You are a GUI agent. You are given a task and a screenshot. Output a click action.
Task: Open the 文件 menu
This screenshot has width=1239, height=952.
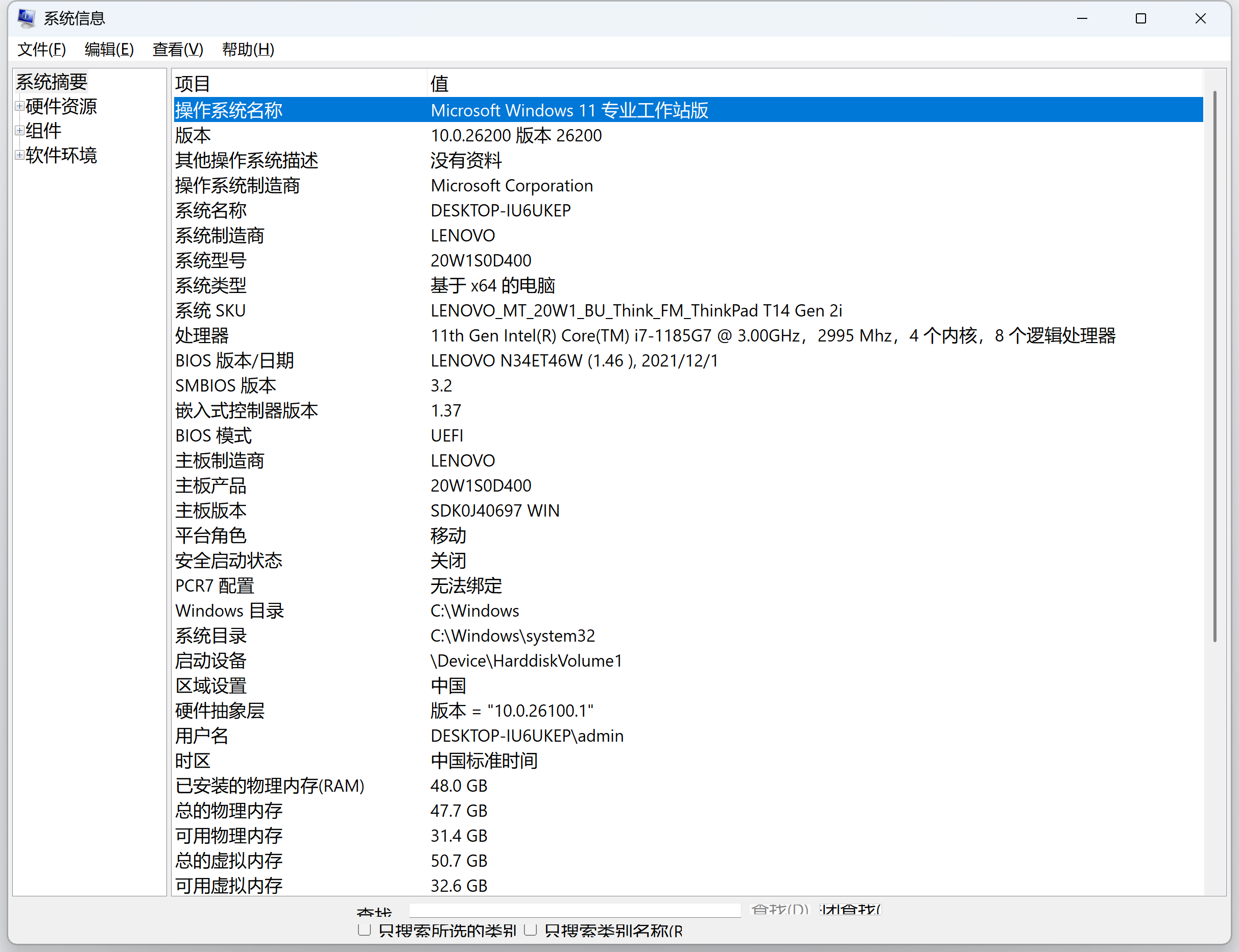41,50
